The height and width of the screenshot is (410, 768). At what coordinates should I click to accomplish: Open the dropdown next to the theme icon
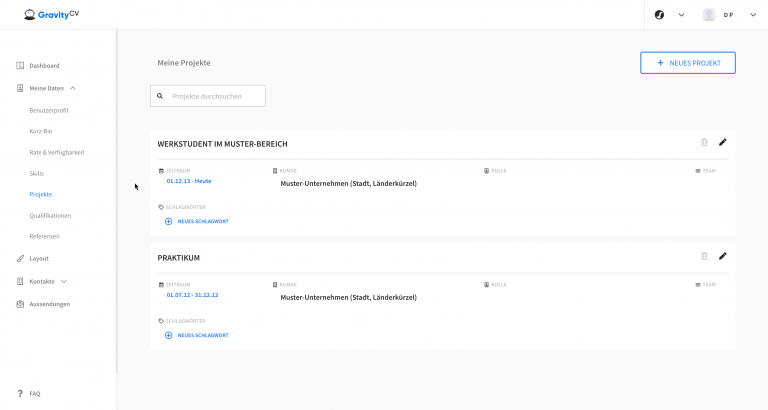[x=681, y=15]
